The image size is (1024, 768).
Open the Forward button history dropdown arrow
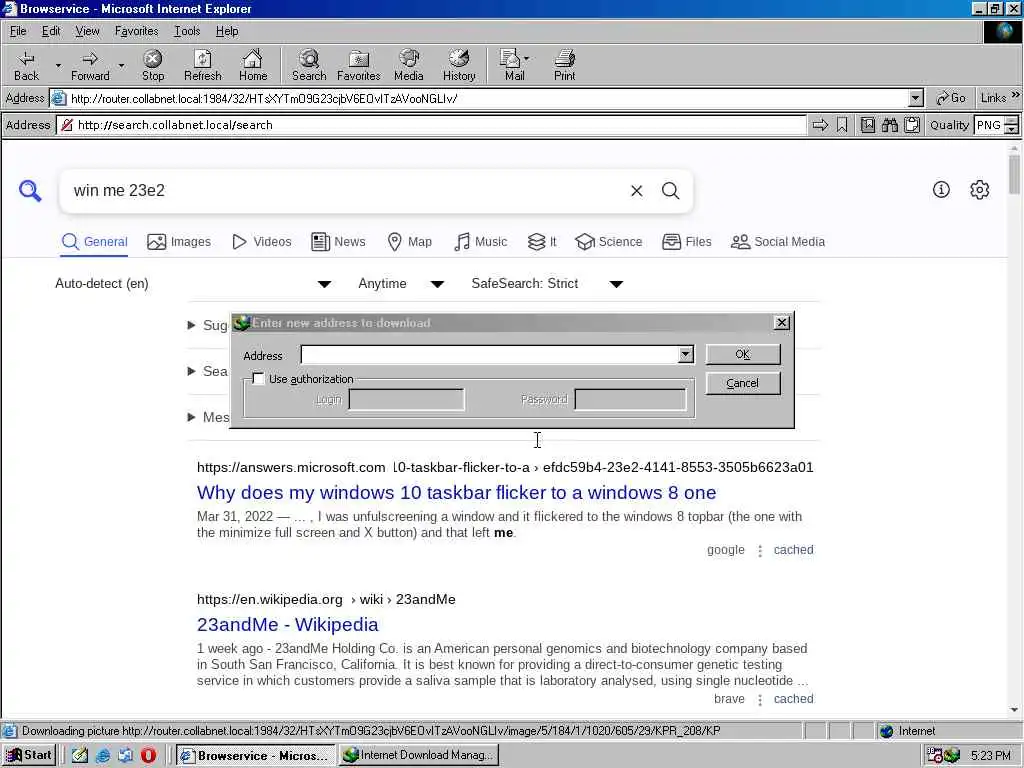click(121, 65)
